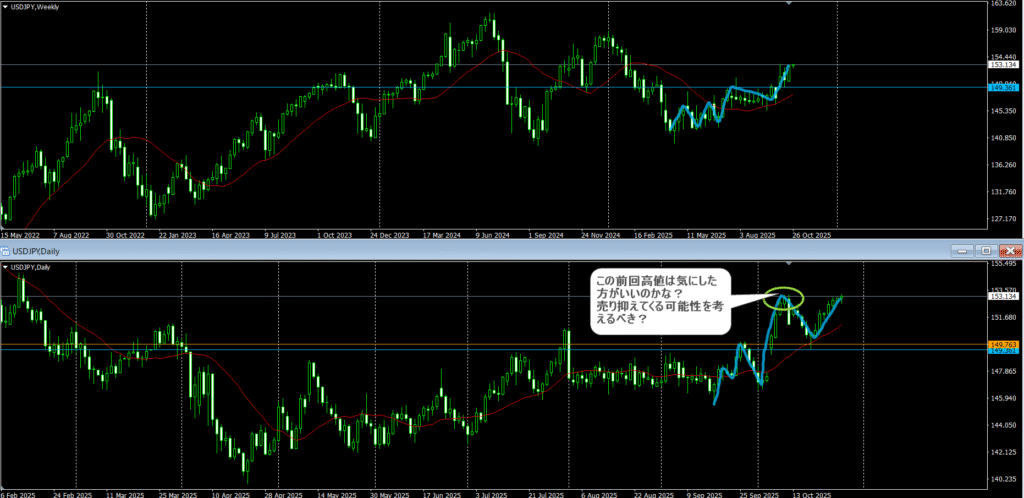The image size is (1024, 498).
Task: Click the 9 Jun 2024 date on weekly time axis
Action: click(x=494, y=235)
